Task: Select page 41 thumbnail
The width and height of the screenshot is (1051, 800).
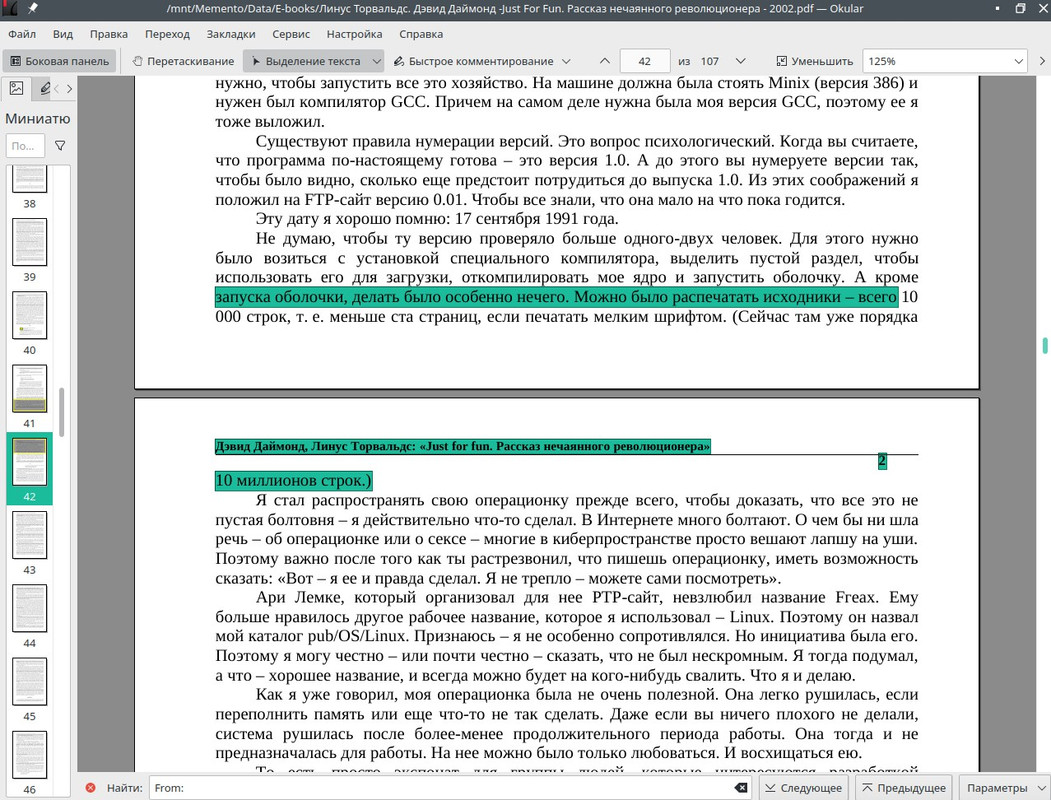Action: click(29, 388)
